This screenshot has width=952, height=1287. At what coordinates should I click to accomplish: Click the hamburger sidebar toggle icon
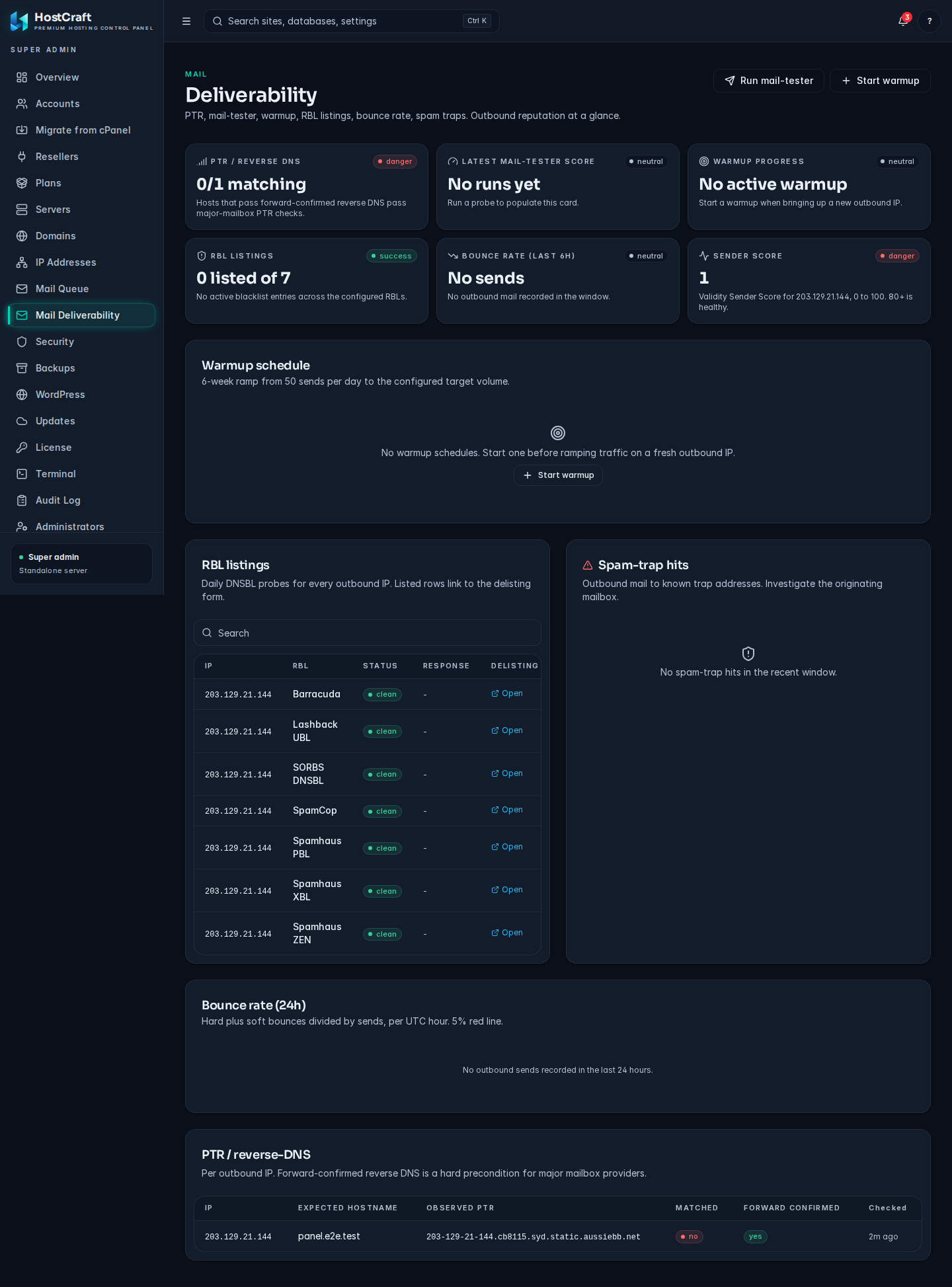pyautogui.click(x=186, y=21)
